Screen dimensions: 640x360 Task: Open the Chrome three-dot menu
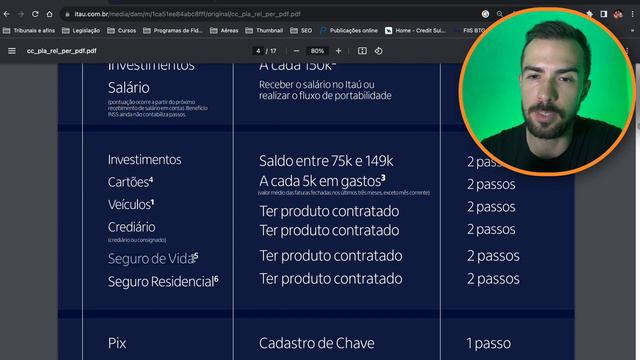pyautogui.click(x=632, y=14)
